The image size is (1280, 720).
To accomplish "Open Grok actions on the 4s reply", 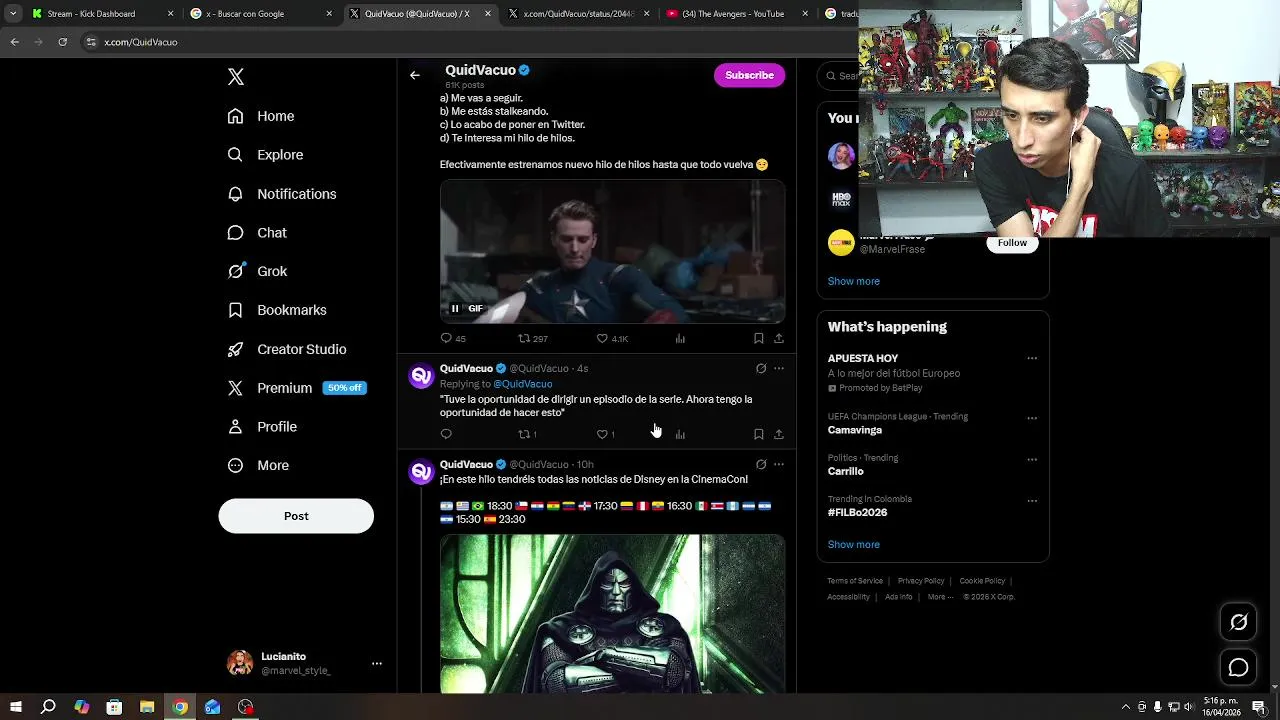I will [761, 368].
